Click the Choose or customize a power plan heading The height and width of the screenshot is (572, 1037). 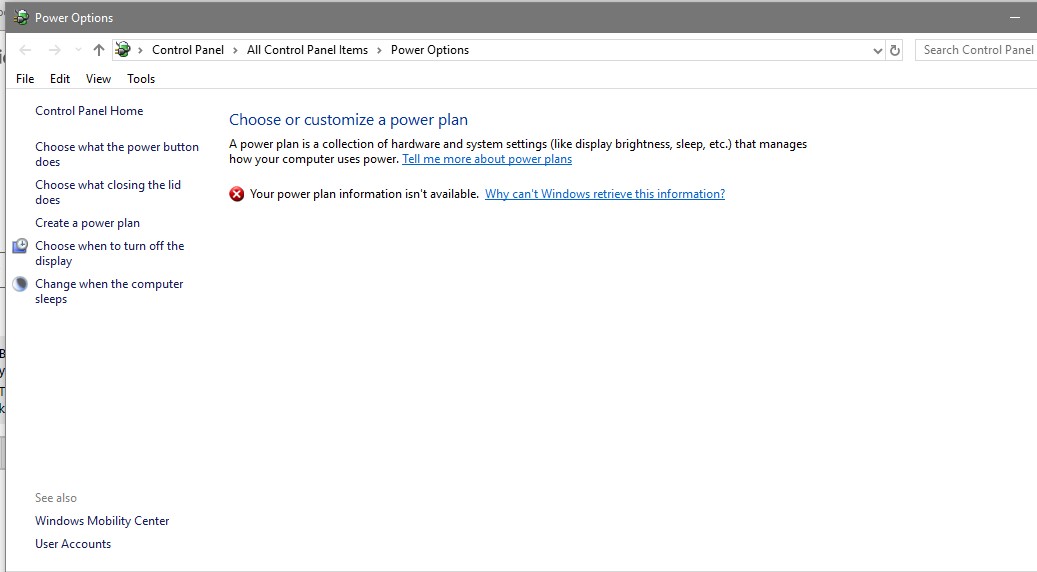349,120
